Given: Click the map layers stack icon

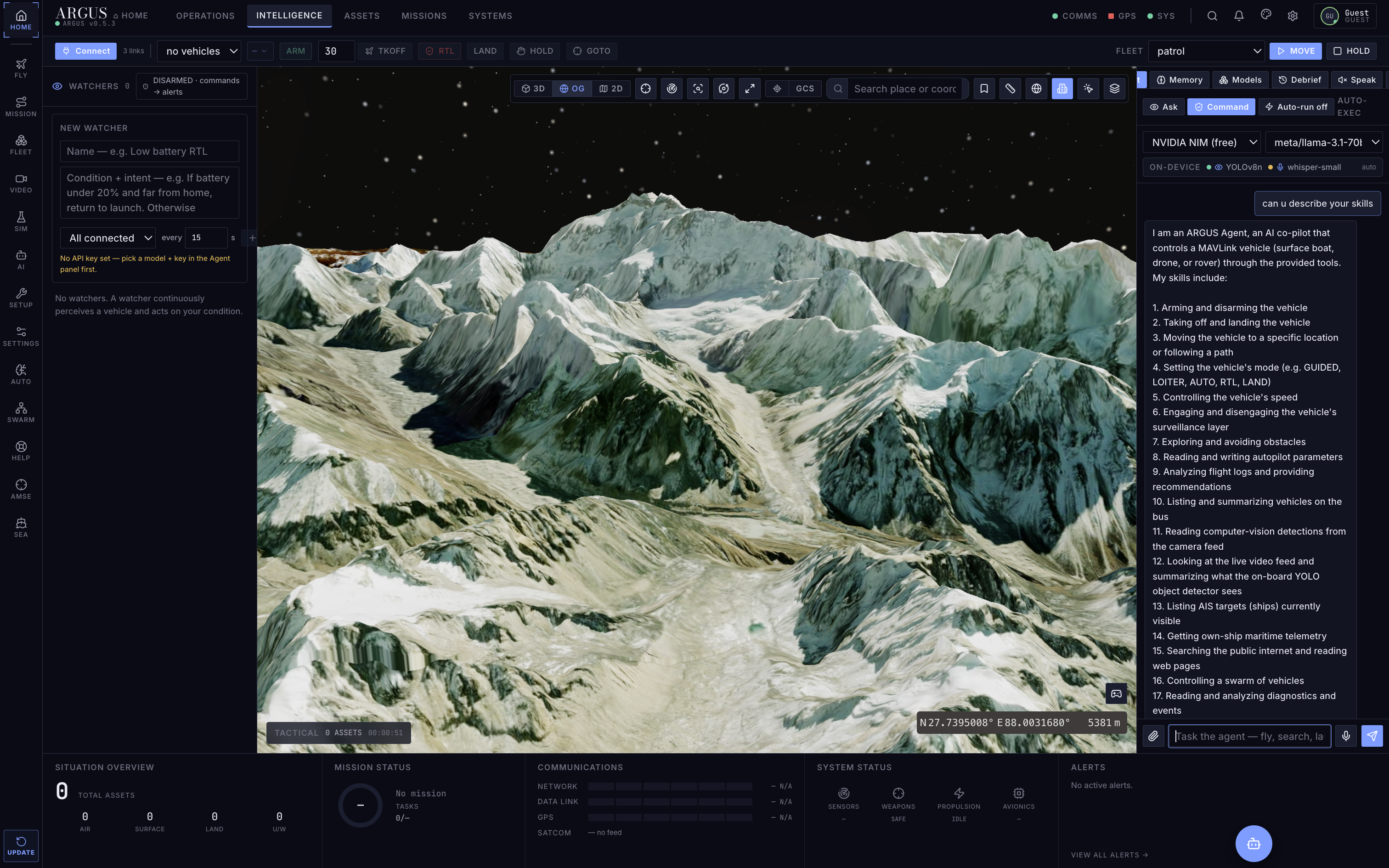Looking at the screenshot, I should click(x=1114, y=88).
